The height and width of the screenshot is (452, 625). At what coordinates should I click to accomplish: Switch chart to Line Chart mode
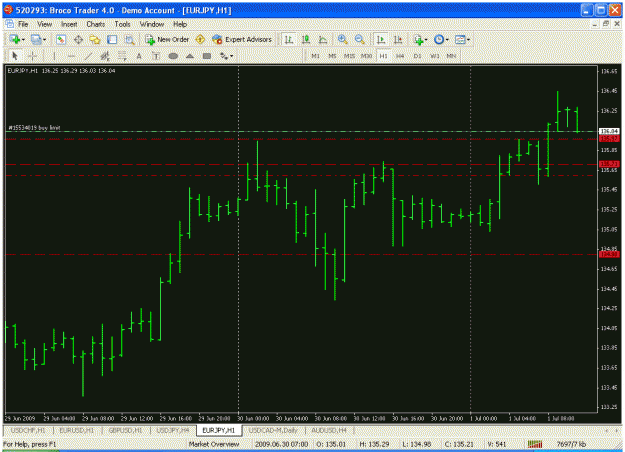click(x=323, y=39)
